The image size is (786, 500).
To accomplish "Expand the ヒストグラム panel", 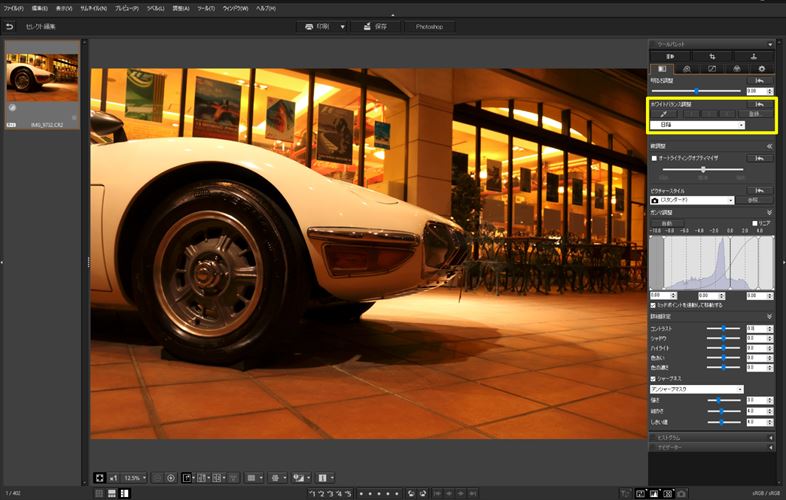I will pos(712,438).
